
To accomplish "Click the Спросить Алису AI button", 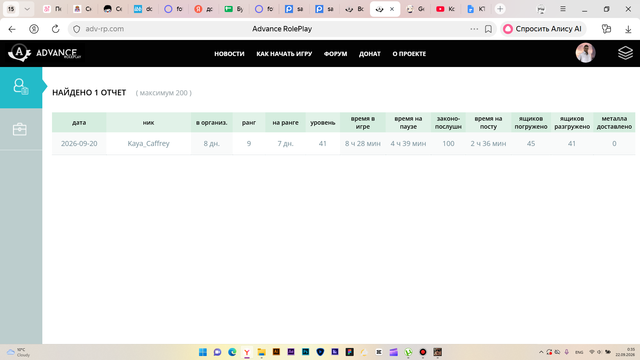I will click(543, 29).
